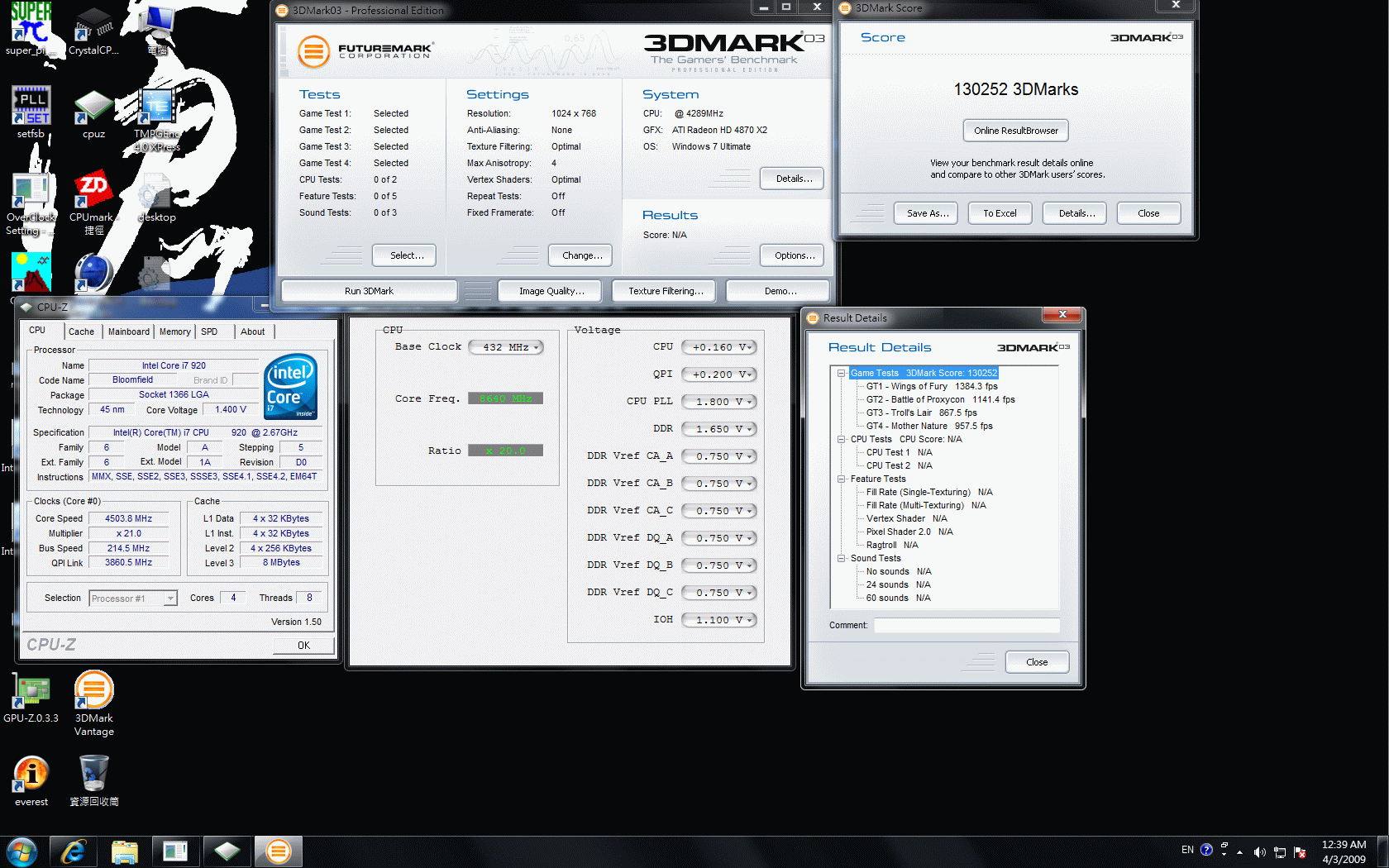Viewport: 1389px width, 868px height.
Task: Show hidden tray icons arrow
Action: tap(1239, 851)
